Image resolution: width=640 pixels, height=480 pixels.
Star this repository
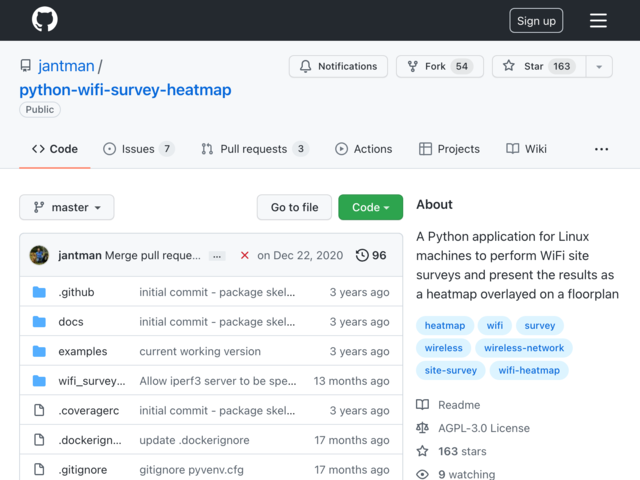[539, 66]
